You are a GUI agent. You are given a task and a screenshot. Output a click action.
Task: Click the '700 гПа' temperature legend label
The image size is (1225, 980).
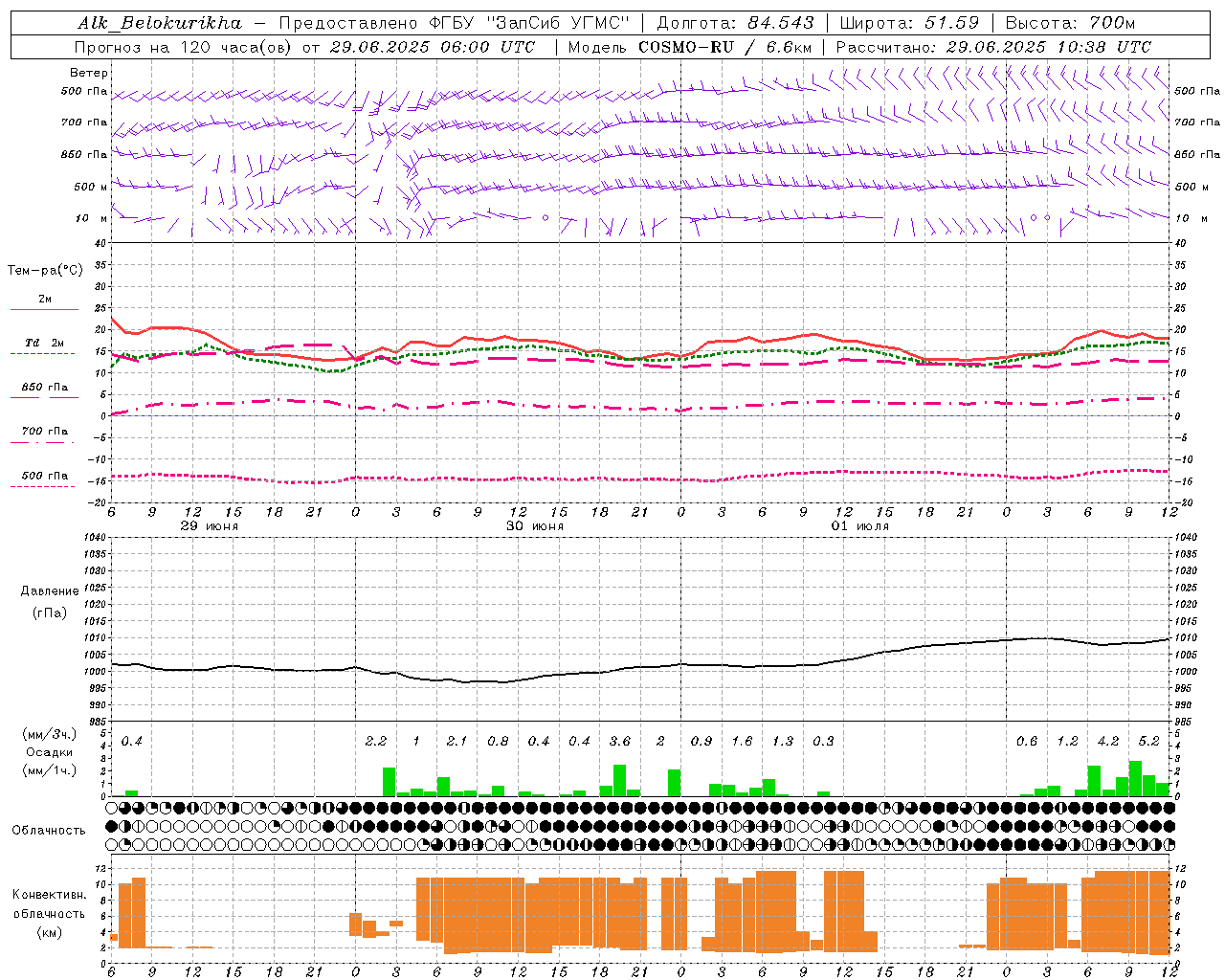point(45,432)
